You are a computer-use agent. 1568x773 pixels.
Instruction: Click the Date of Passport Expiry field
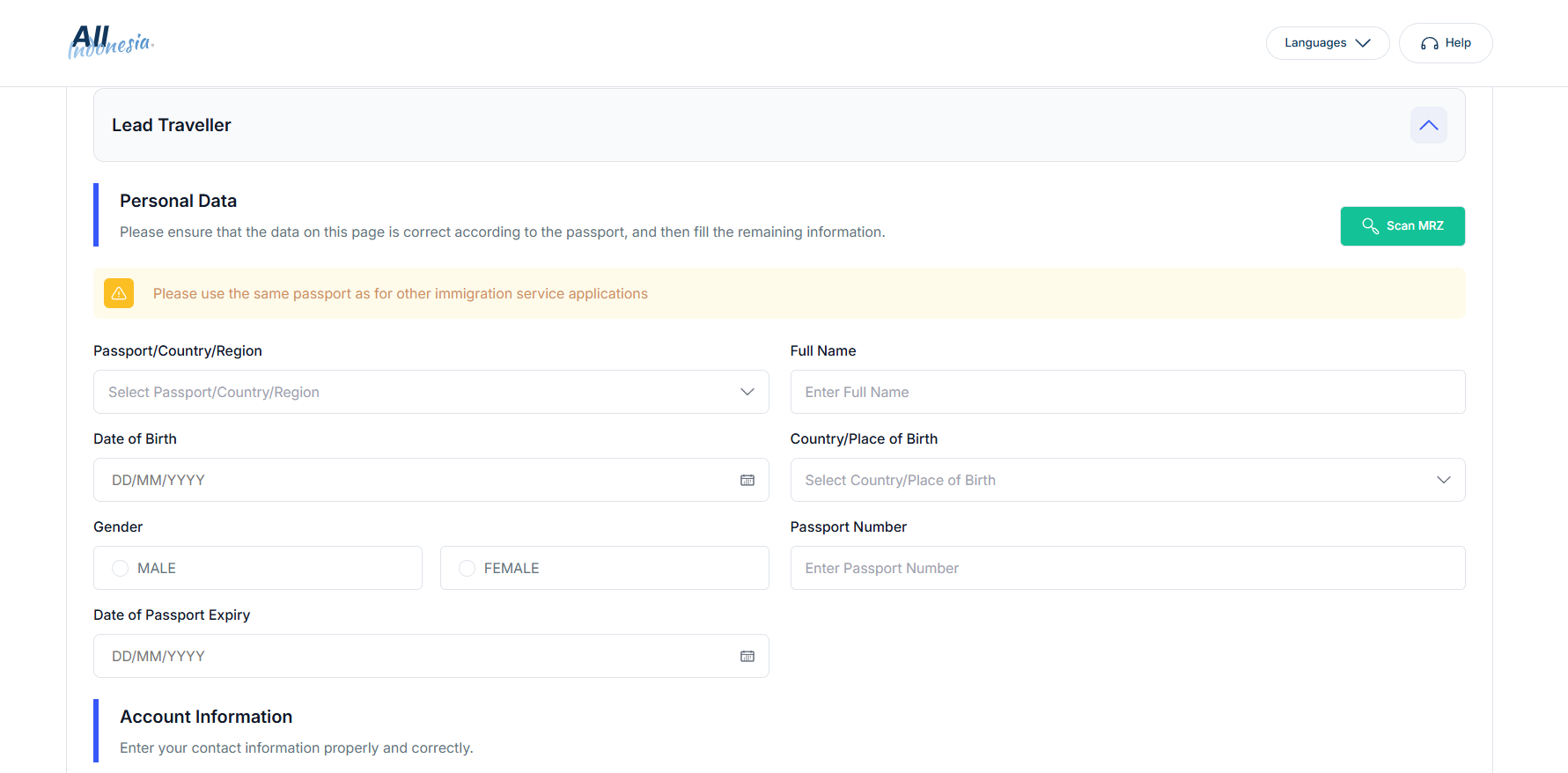[x=414, y=656]
